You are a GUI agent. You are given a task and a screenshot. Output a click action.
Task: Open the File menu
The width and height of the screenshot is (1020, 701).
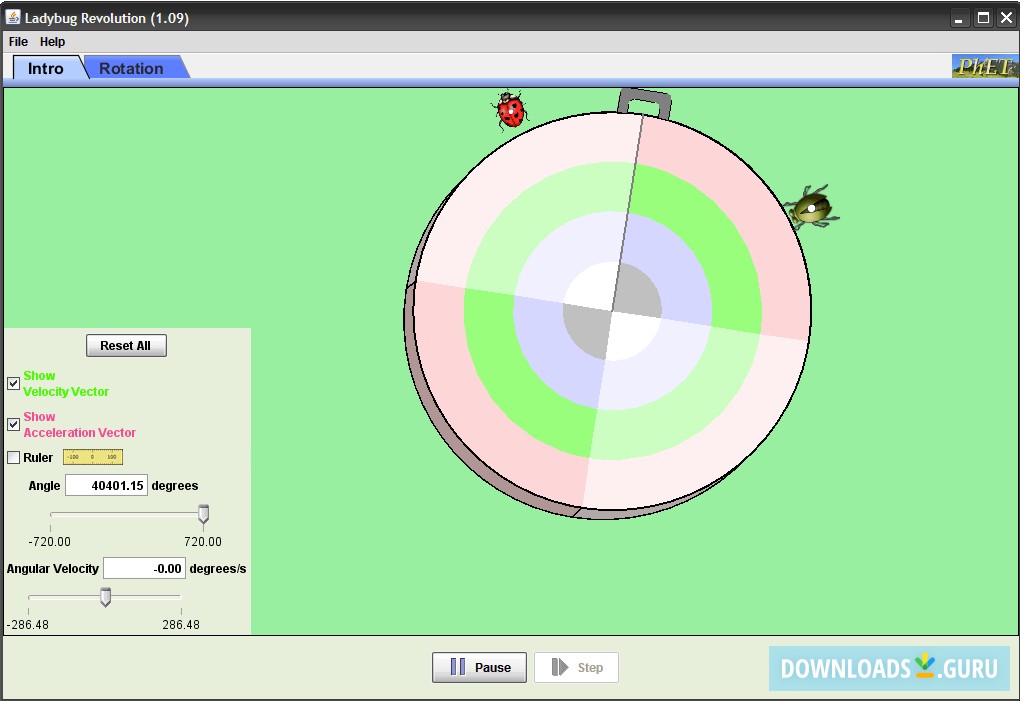pyautogui.click(x=18, y=42)
